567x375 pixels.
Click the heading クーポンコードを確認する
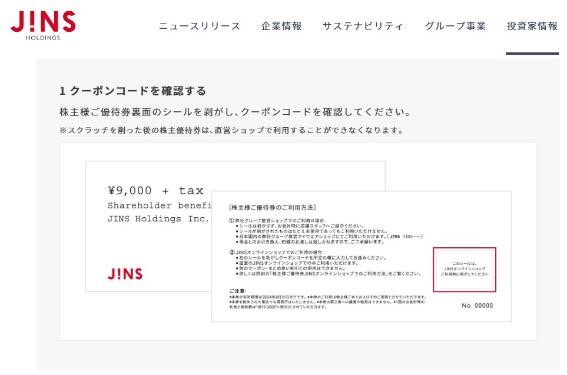133,91
